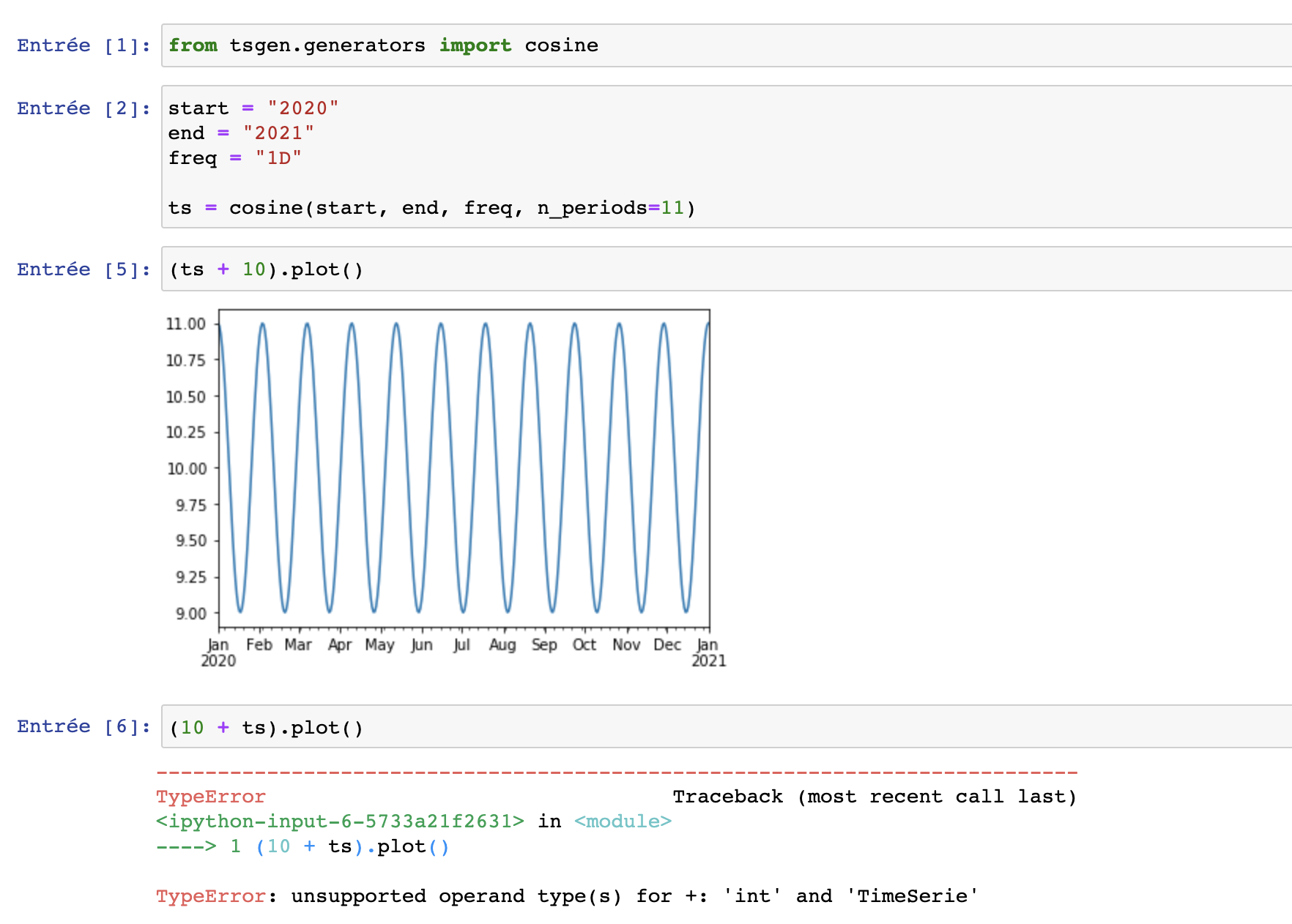Click the Entrée [2] prompt label
Screen dimensions: 1292x924
tap(83, 108)
